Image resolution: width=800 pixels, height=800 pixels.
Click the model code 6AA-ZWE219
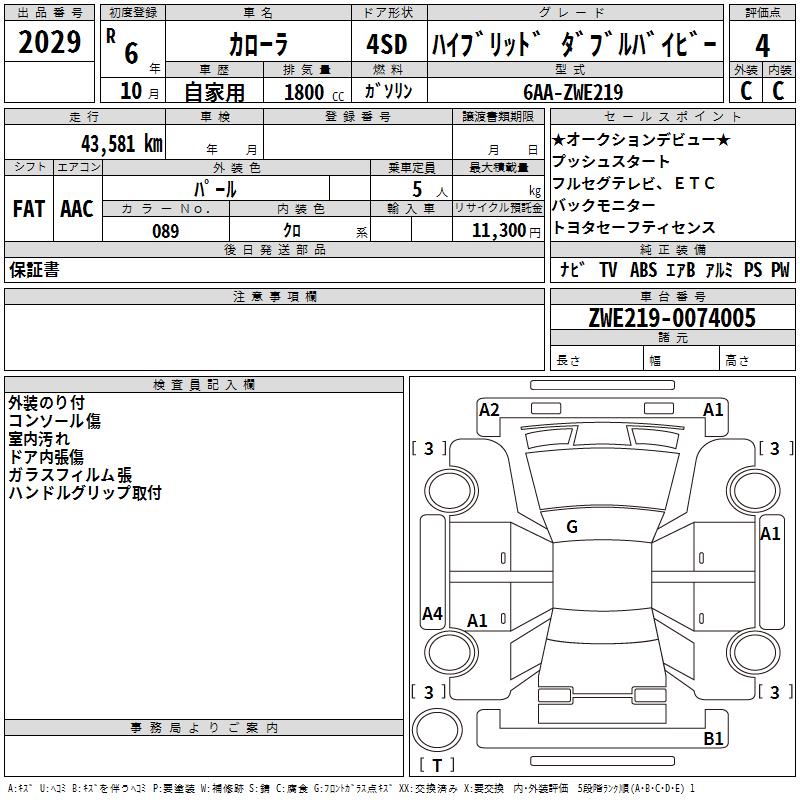(573, 92)
